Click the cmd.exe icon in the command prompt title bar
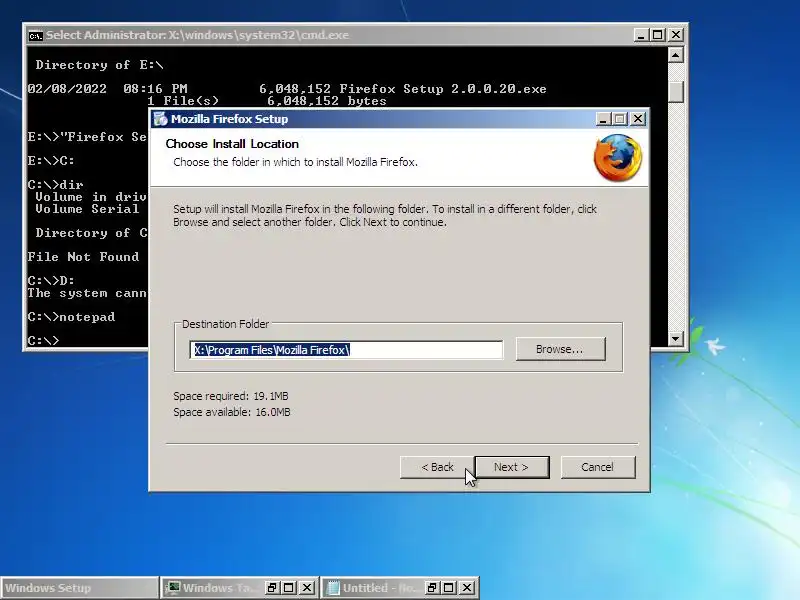The height and width of the screenshot is (600, 800). coord(36,35)
